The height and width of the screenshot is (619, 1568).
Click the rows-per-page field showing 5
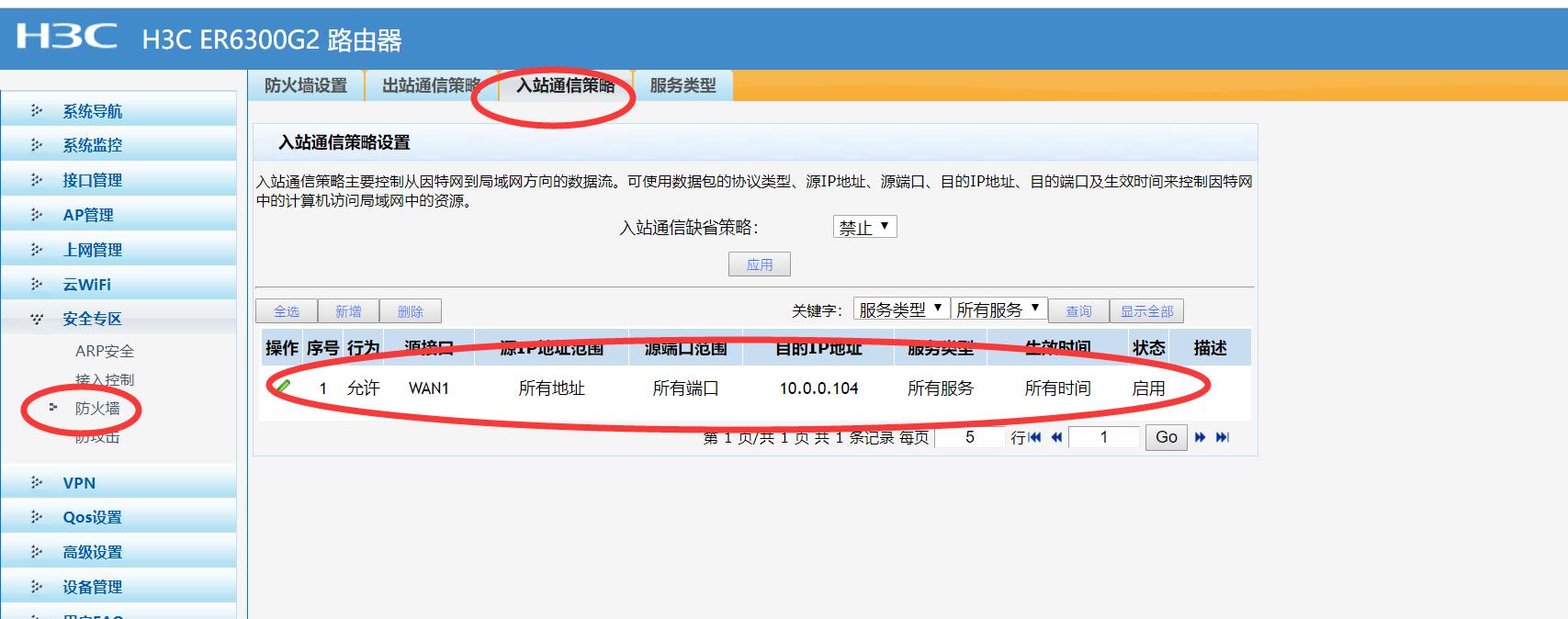[x=970, y=437]
